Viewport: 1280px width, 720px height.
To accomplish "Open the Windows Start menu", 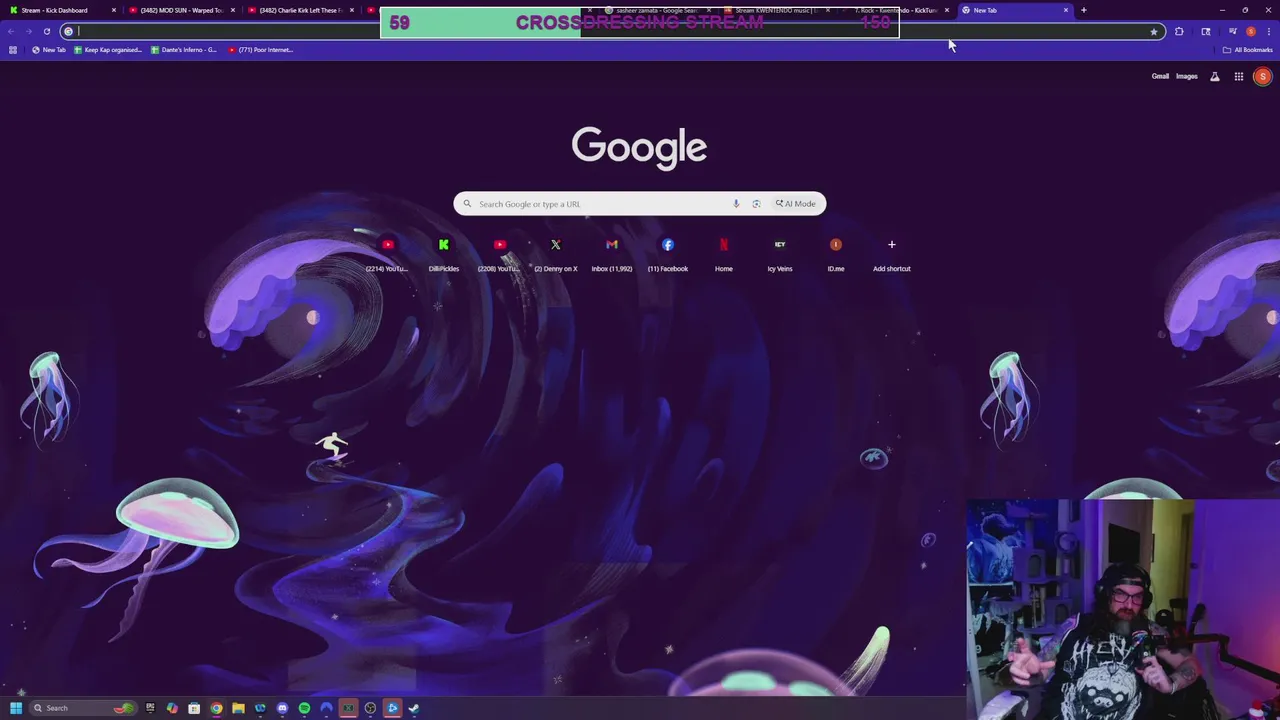I will point(16,708).
